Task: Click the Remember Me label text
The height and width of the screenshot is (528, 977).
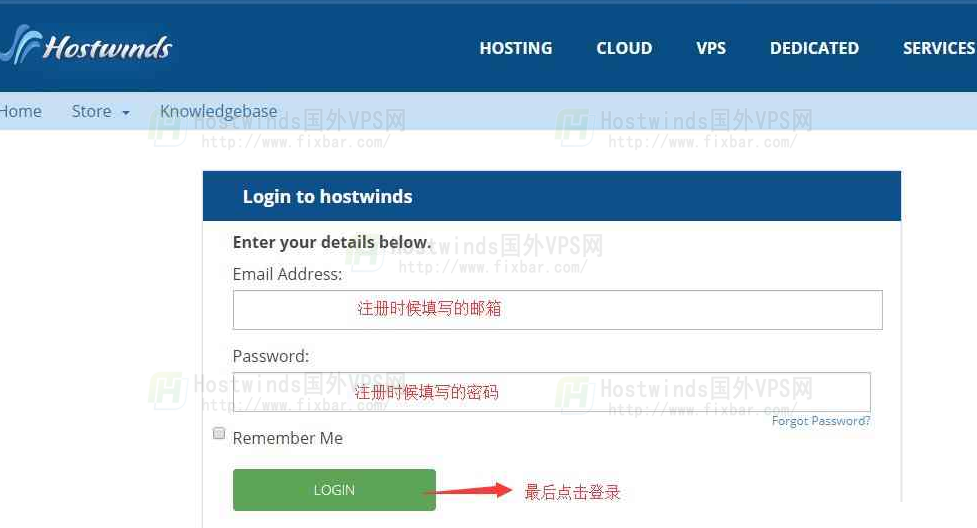Action: click(x=288, y=438)
